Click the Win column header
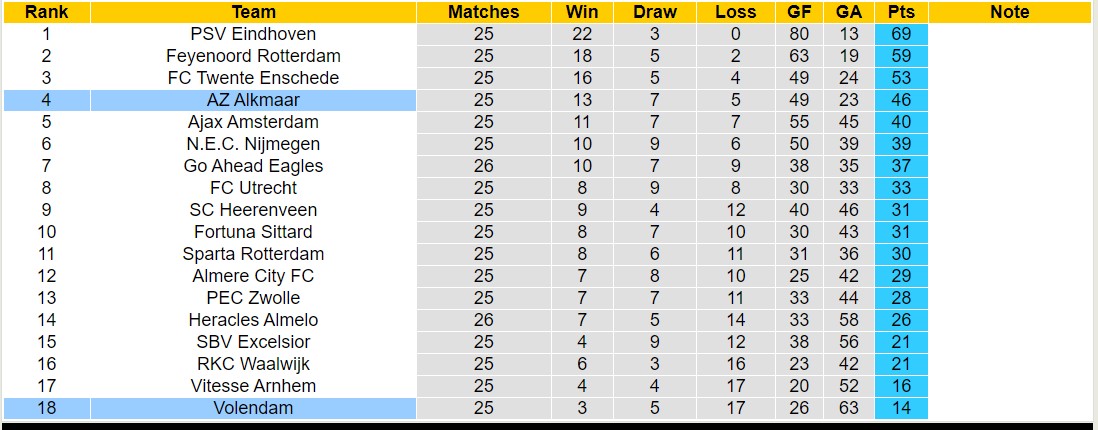The width and height of the screenshot is (1098, 430). click(582, 12)
